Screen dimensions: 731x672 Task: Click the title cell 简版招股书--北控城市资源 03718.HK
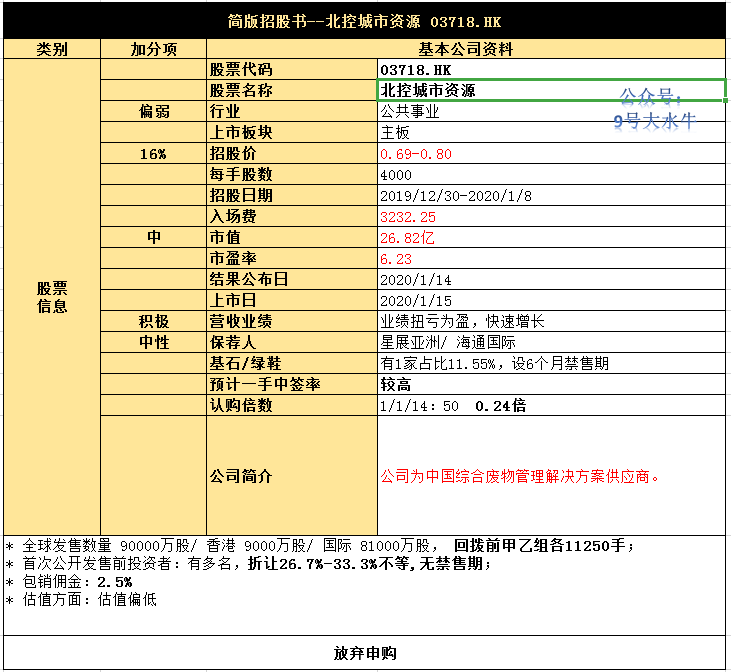pyautogui.click(x=364, y=21)
